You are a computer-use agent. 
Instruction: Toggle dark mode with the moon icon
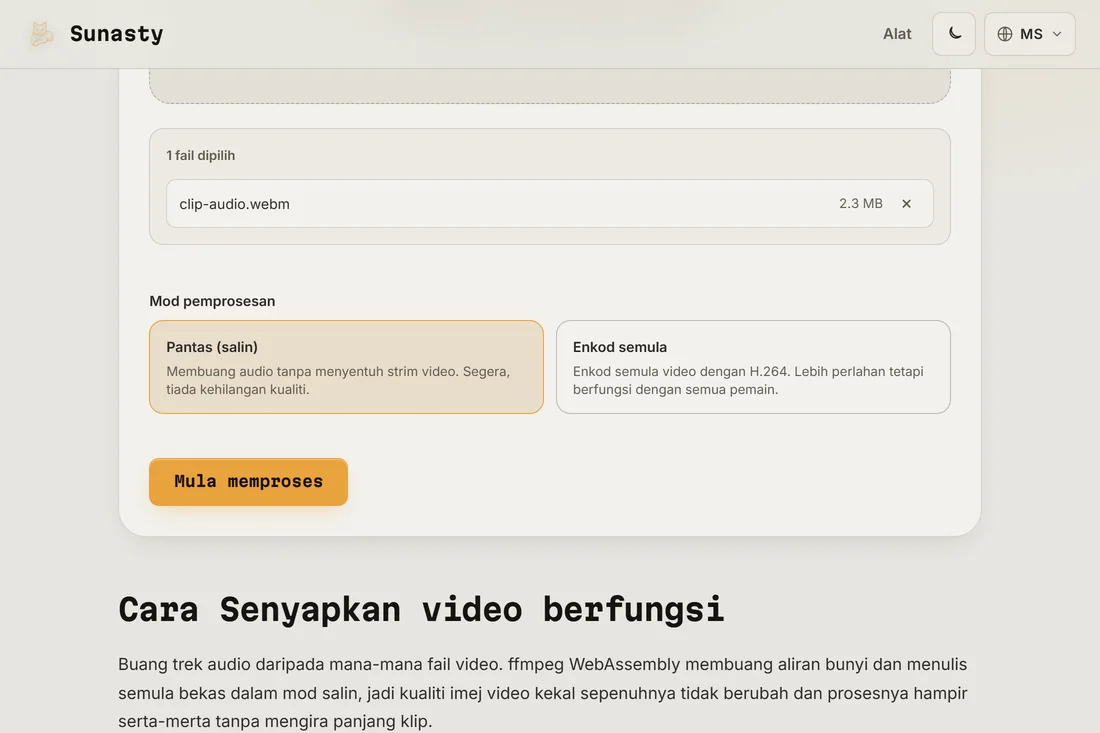tap(953, 34)
